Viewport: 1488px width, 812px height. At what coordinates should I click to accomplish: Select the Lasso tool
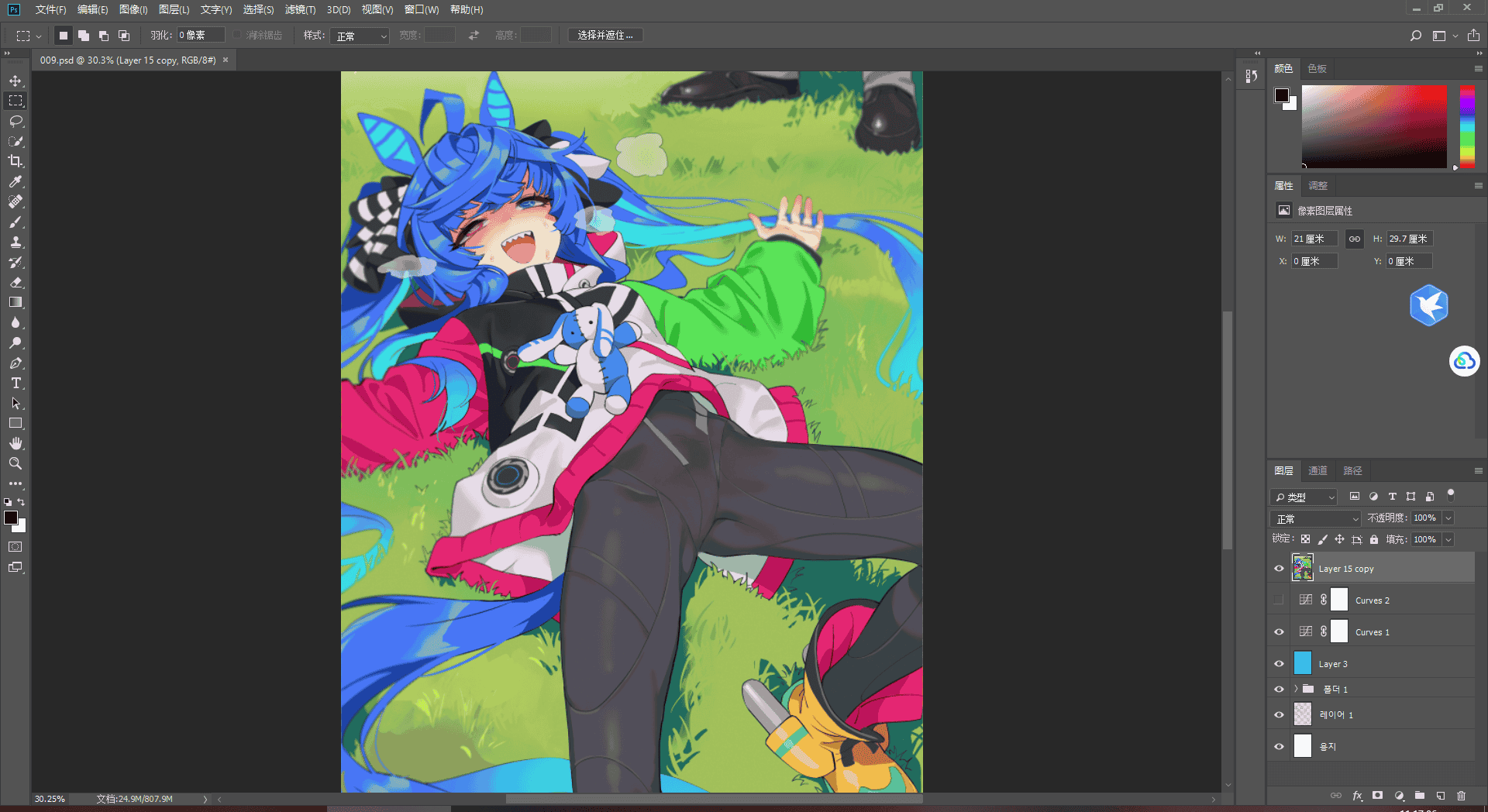coord(15,121)
